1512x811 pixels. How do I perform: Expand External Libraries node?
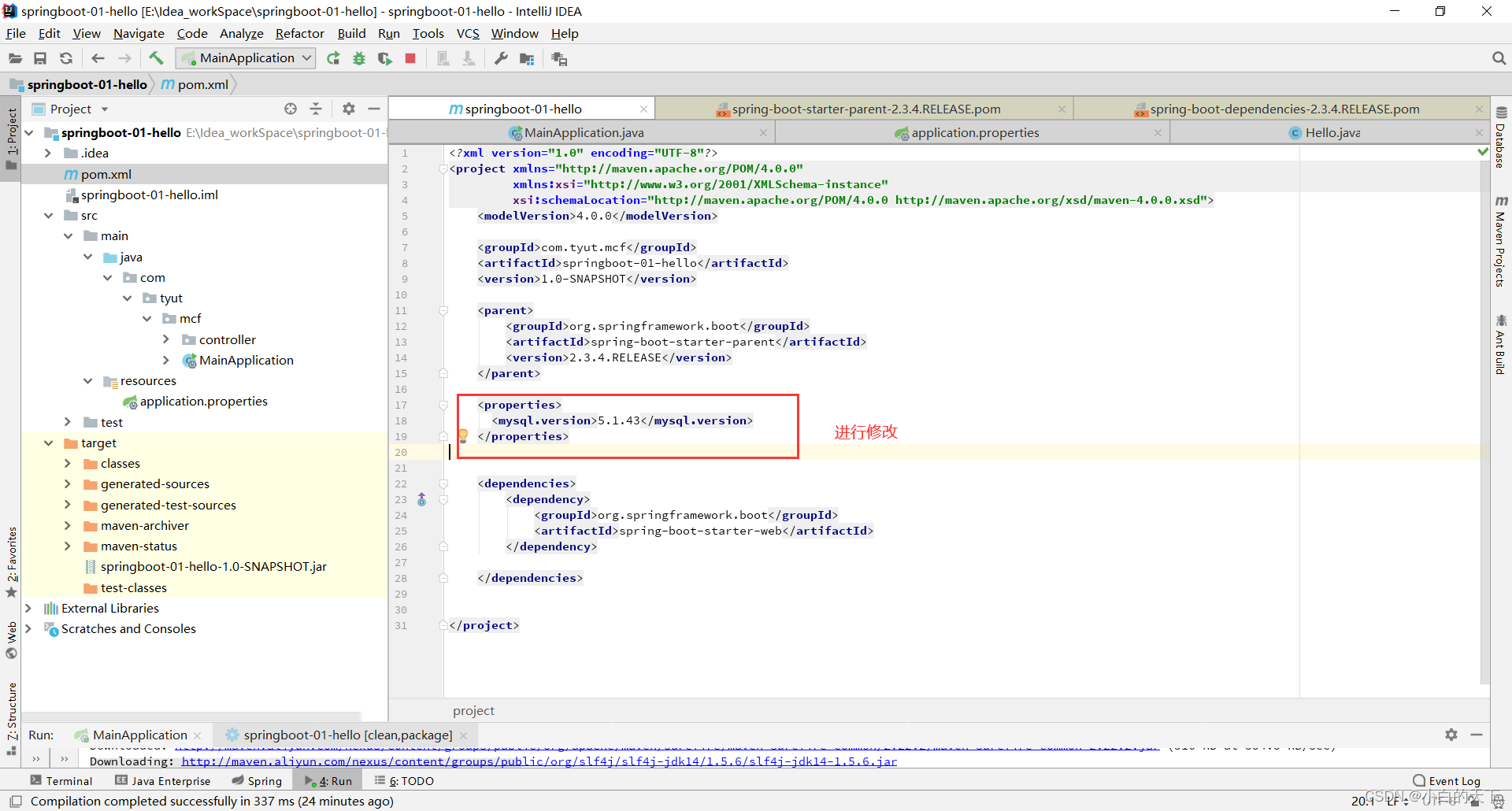tap(28, 608)
